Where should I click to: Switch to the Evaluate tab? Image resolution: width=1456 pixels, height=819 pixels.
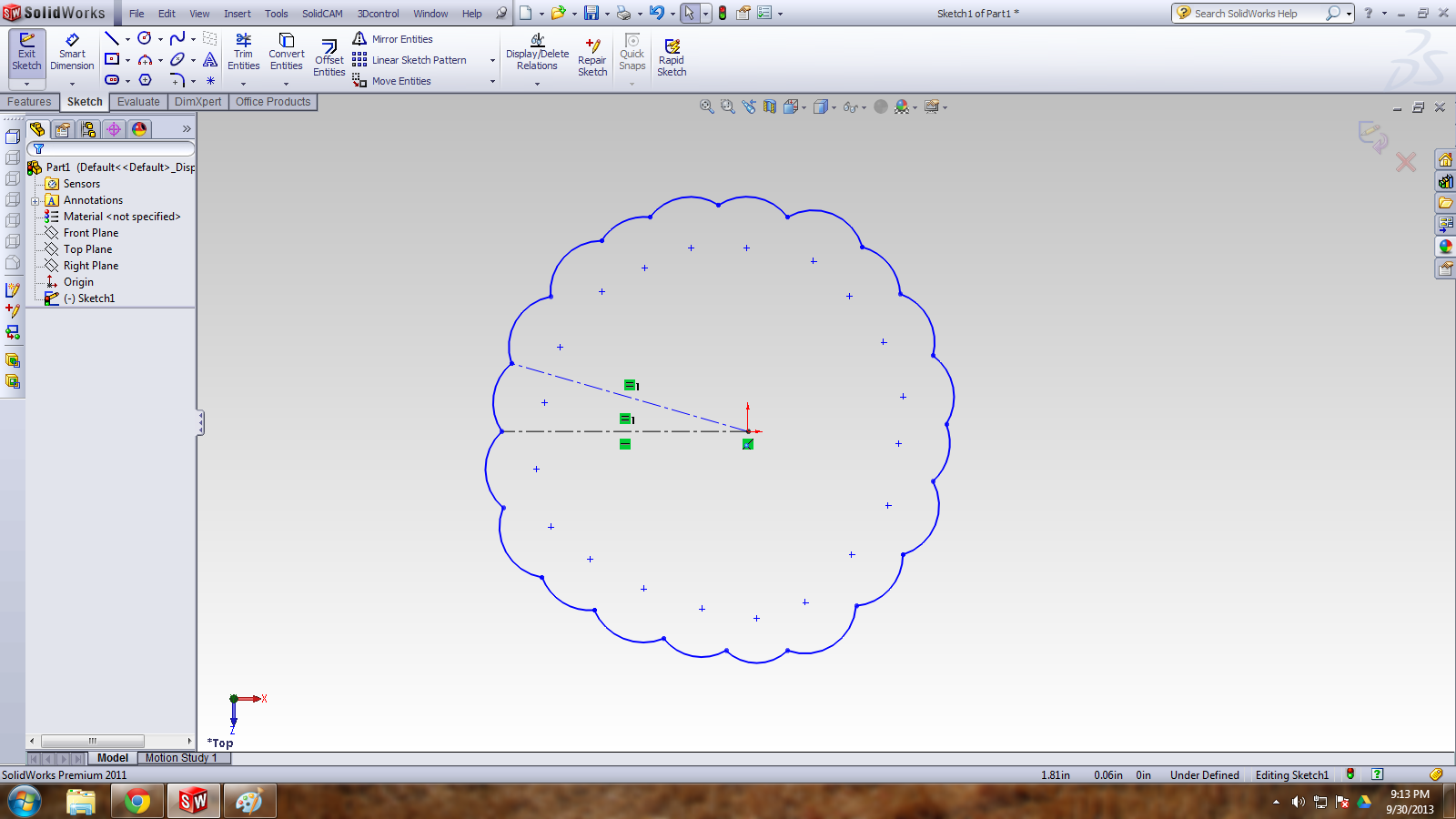(x=138, y=102)
